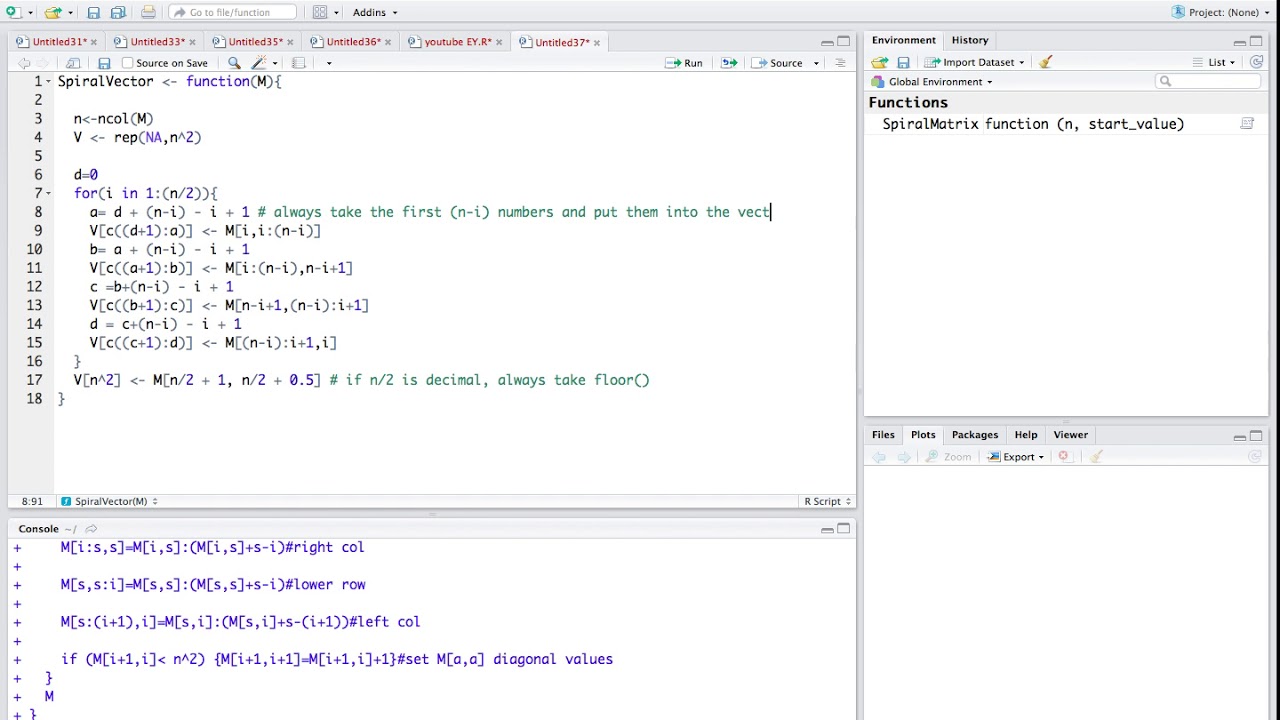Clear all plots with broom icon
Viewport: 1280px width, 720px height.
pos(1096,457)
